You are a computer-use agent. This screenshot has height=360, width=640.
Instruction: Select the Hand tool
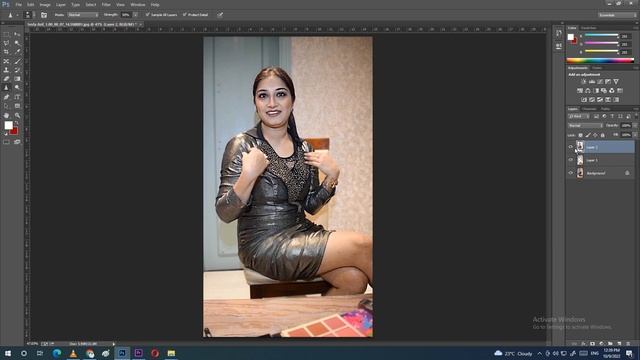point(7,116)
